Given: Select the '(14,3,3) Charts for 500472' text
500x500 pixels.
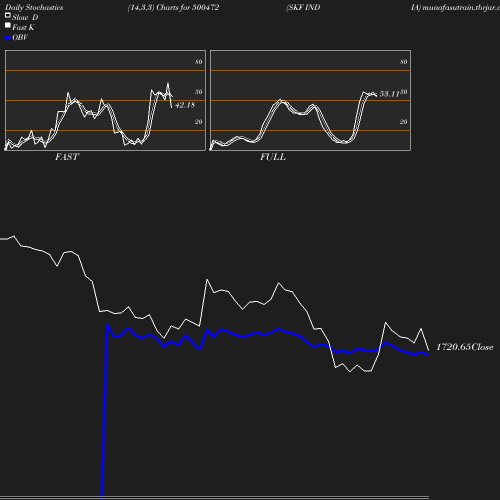Looking at the screenshot, I should 173,8.
